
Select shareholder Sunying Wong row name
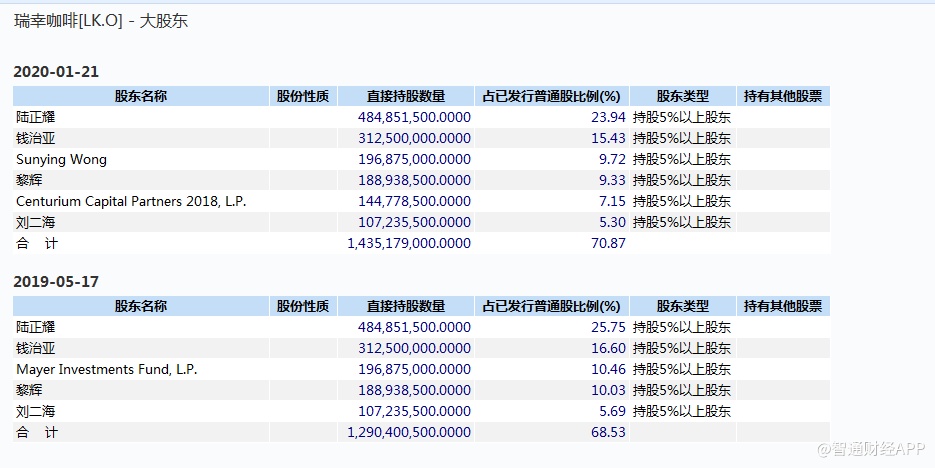pyautogui.click(x=61, y=159)
